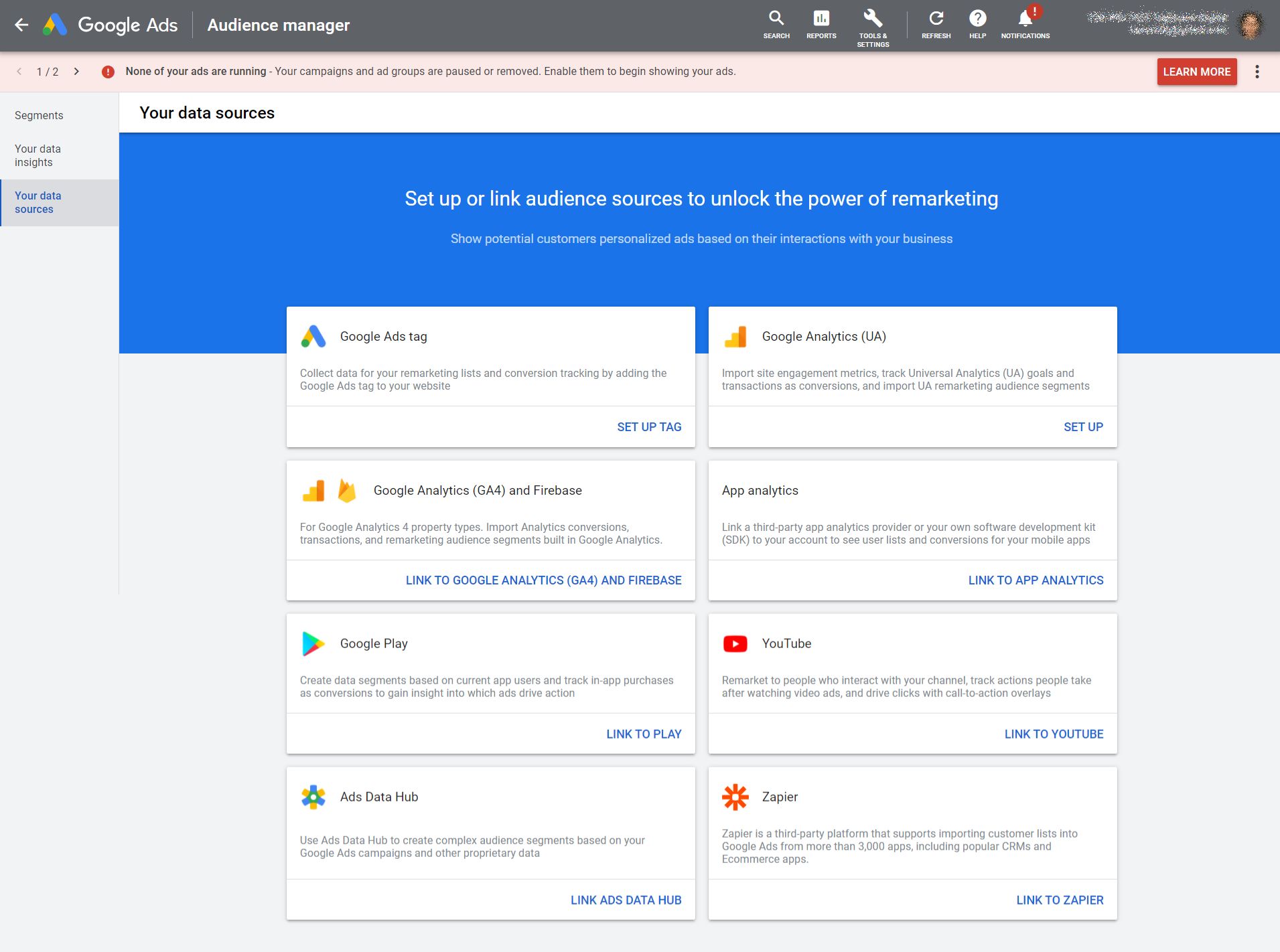
Task: Click the Zapier asterisk icon
Action: pos(735,797)
